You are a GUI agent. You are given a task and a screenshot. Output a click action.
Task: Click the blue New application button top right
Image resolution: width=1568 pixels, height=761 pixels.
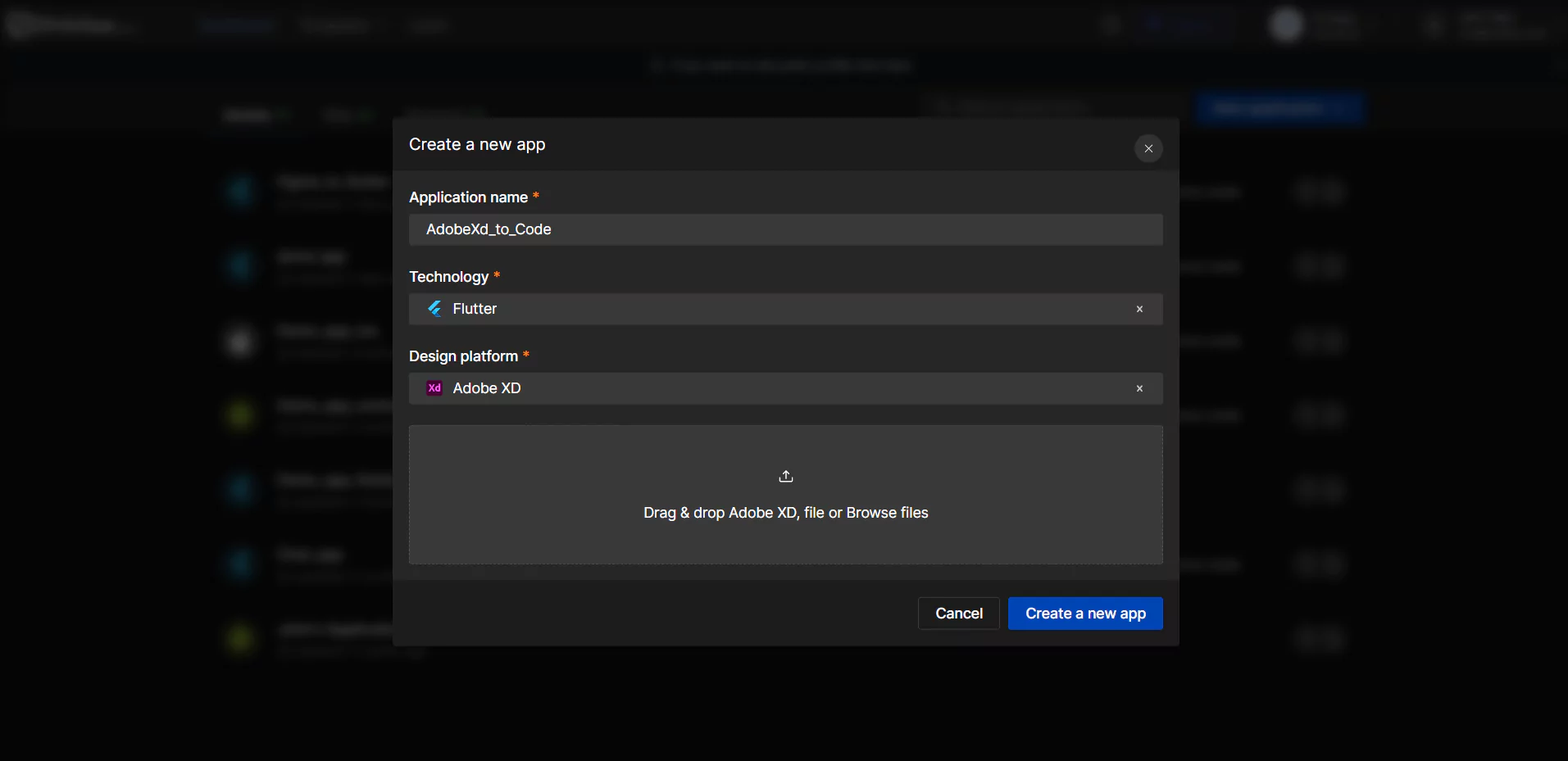click(1279, 107)
